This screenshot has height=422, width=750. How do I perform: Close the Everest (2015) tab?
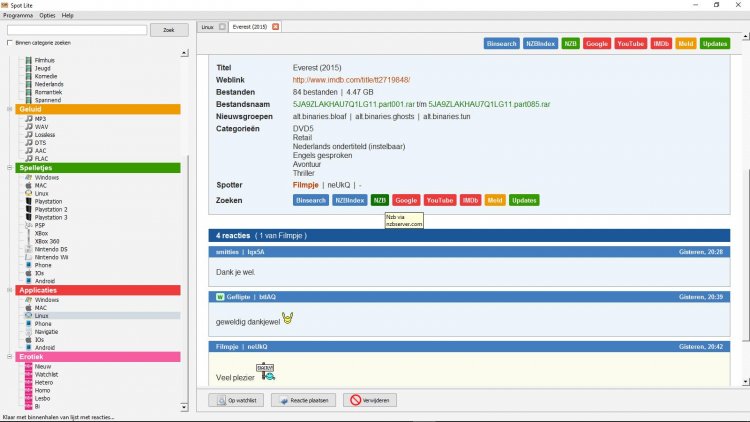276,27
